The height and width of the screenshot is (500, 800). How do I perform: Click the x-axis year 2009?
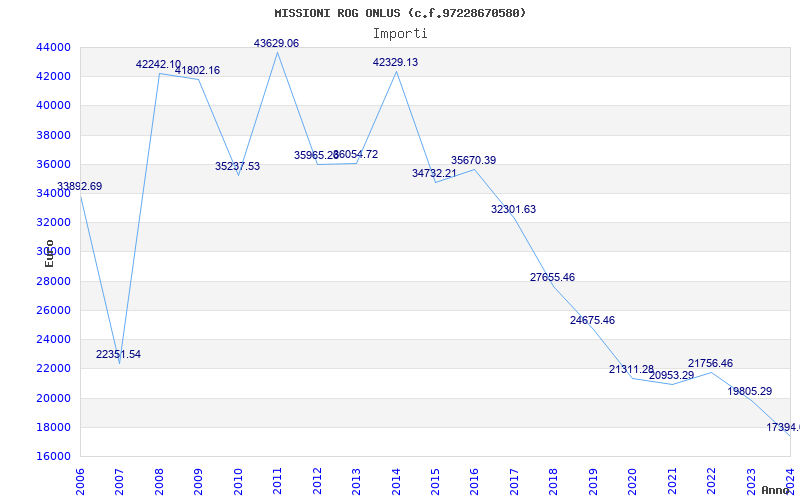(198, 482)
